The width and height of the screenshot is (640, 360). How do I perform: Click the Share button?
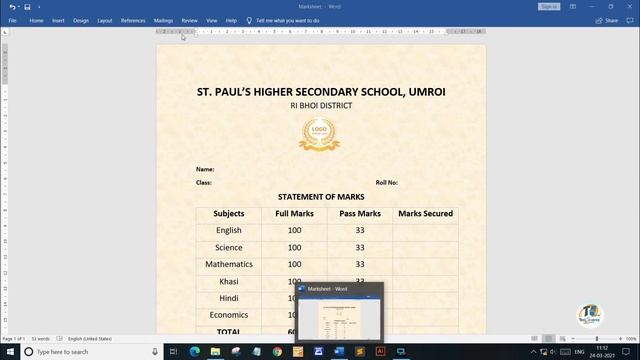607,20
